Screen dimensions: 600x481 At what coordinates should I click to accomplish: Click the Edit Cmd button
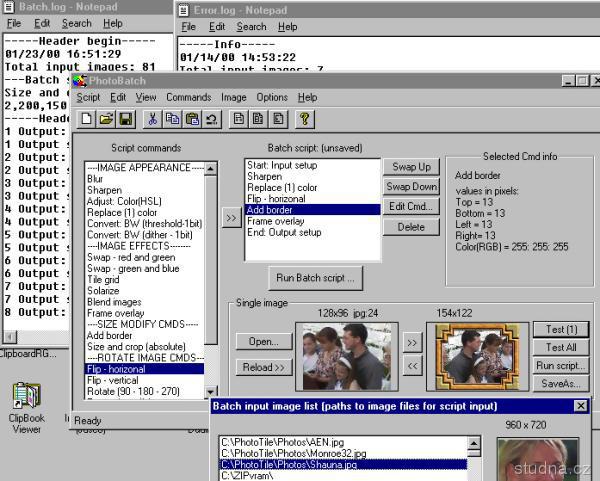[411, 207]
